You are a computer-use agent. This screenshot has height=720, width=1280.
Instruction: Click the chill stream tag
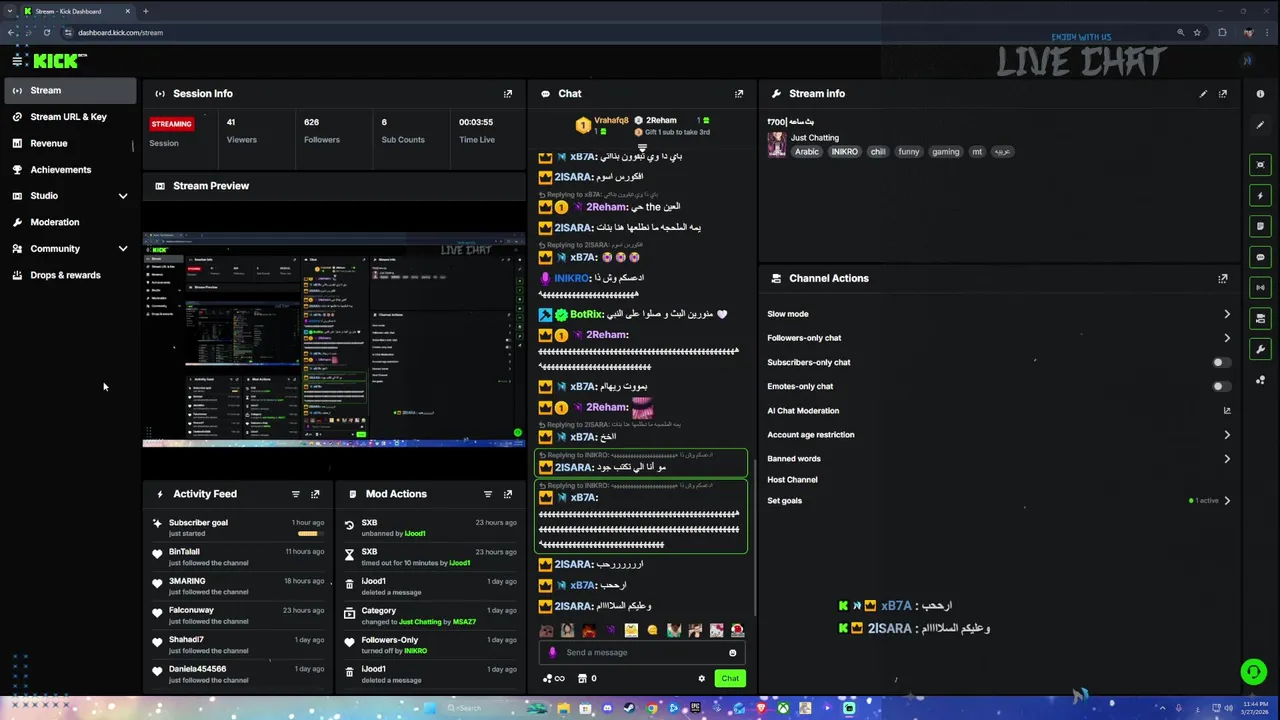click(x=878, y=152)
